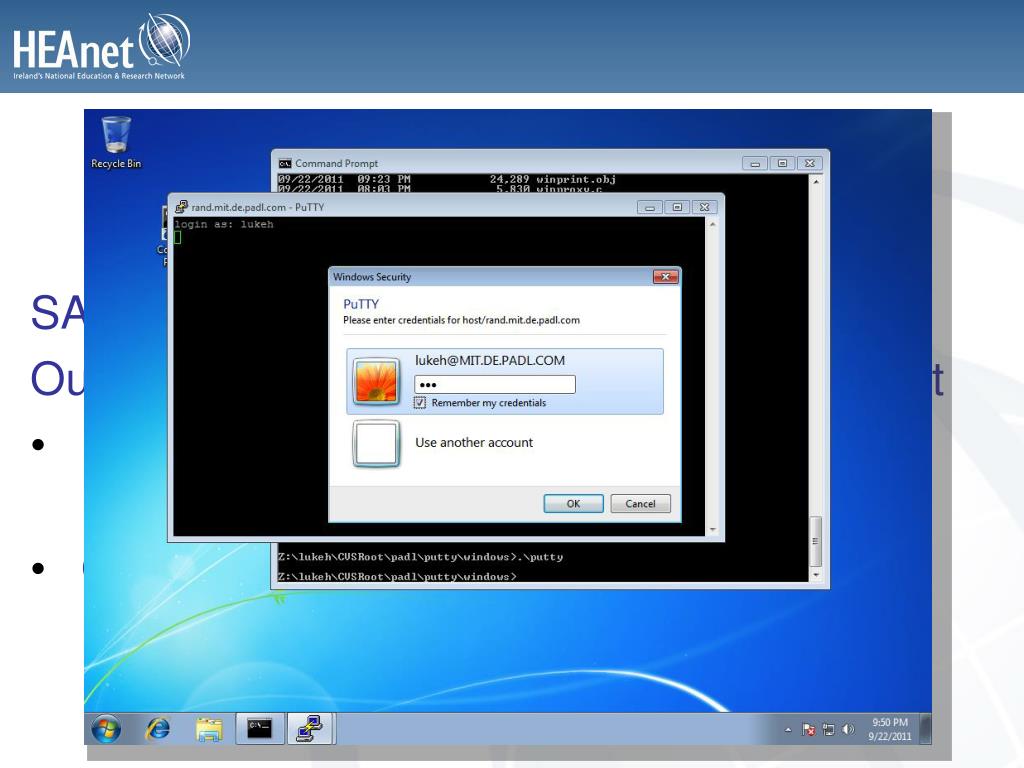Image resolution: width=1024 pixels, height=768 pixels.
Task: Maximize the PuTTY window
Action: [677, 207]
